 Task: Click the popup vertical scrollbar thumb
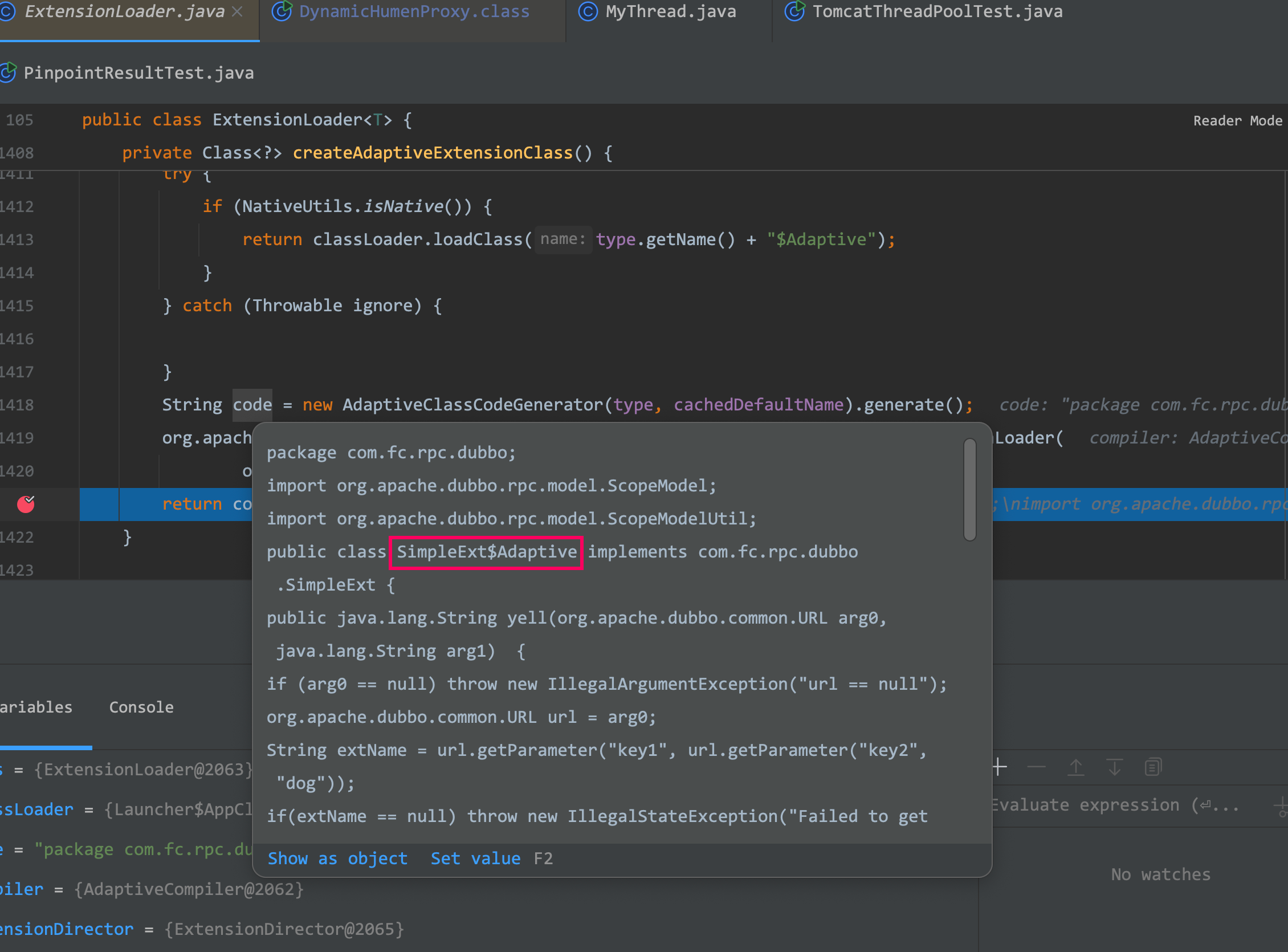click(x=970, y=490)
